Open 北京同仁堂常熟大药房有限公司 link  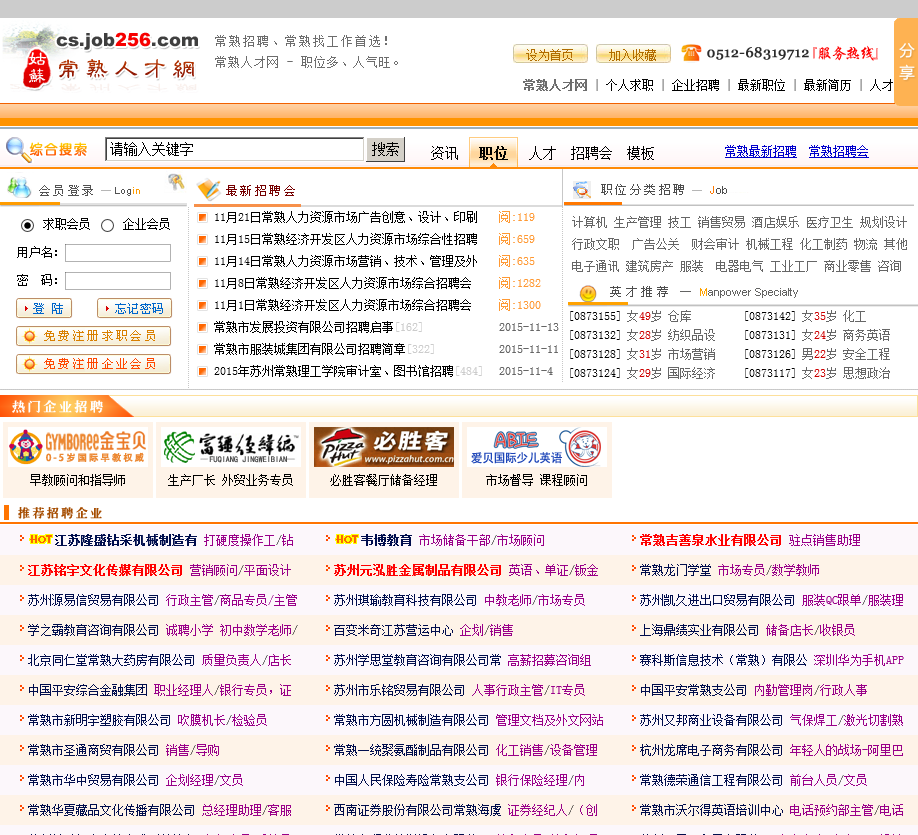click(111, 661)
